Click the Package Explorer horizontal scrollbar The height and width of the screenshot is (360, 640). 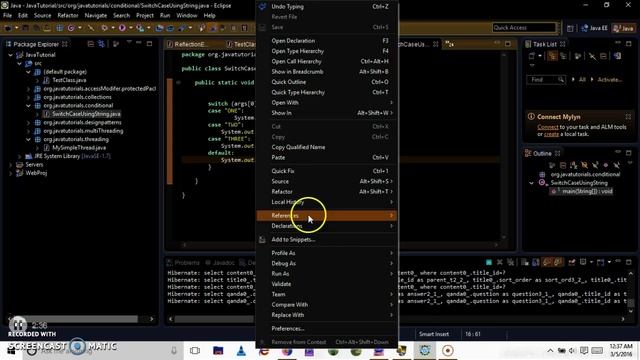[x=81, y=319]
